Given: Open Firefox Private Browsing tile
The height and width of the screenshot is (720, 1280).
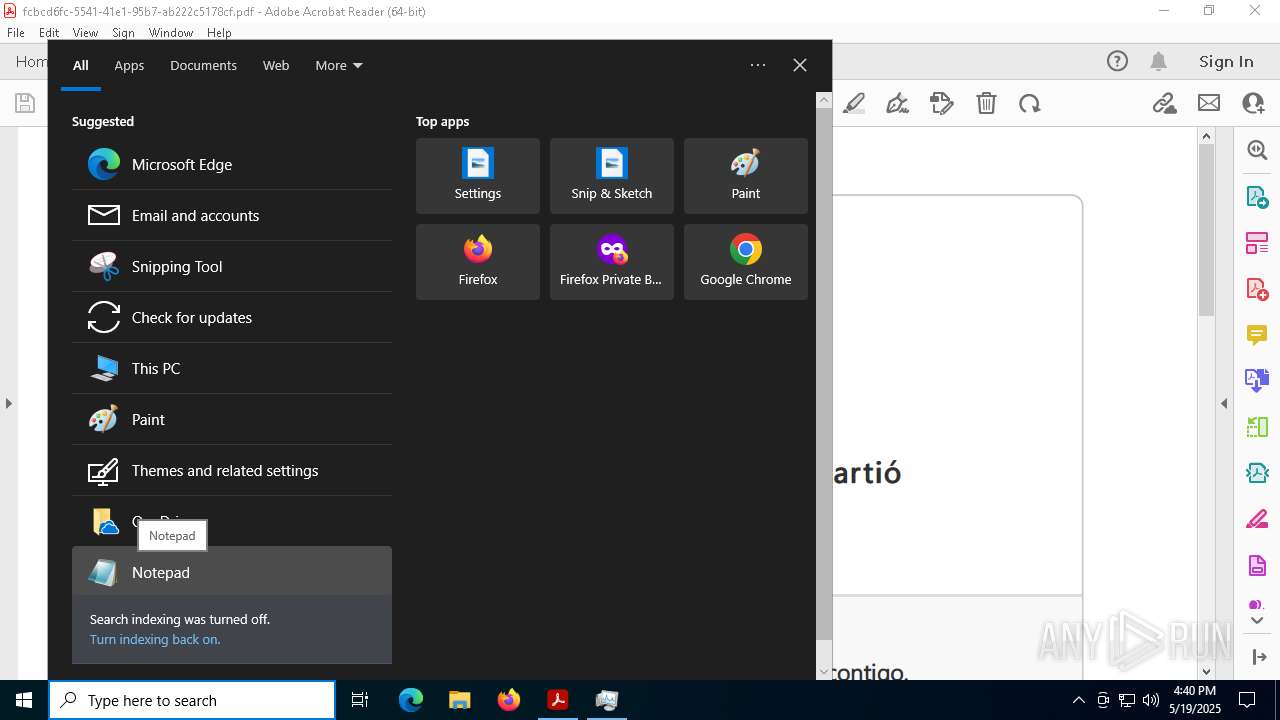Looking at the screenshot, I should [612, 262].
